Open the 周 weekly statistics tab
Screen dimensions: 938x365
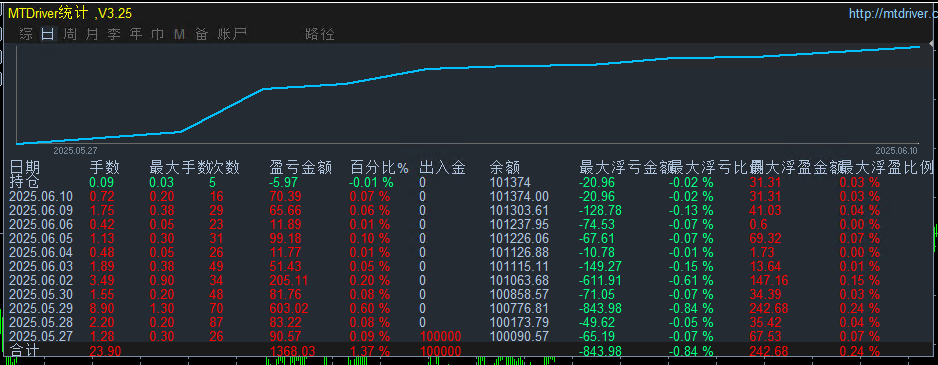70,34
